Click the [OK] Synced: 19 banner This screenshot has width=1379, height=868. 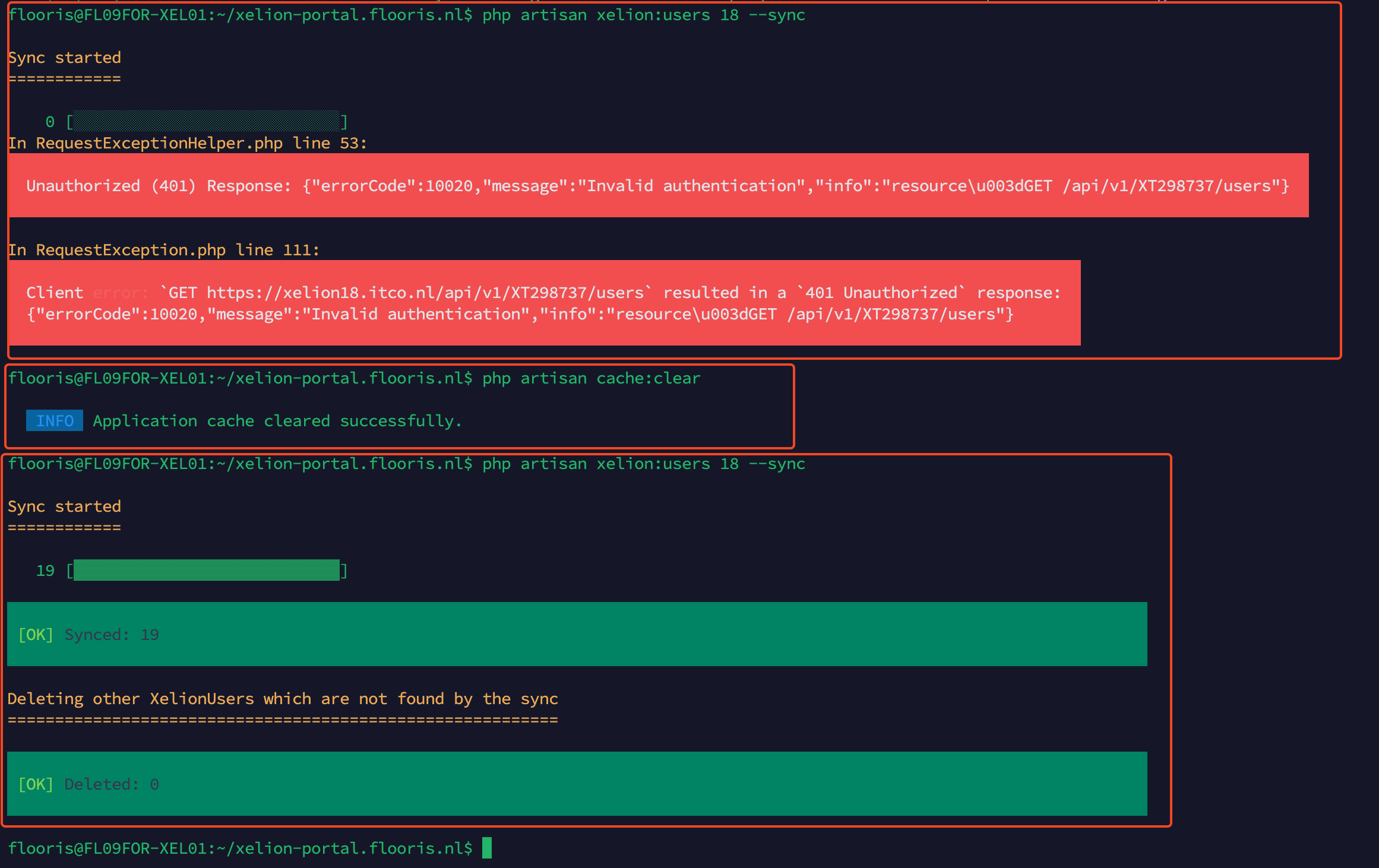tap(577, 634)
